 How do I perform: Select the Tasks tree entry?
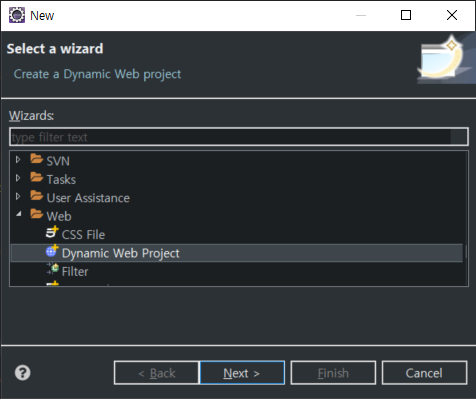click(x=61, y=179)
